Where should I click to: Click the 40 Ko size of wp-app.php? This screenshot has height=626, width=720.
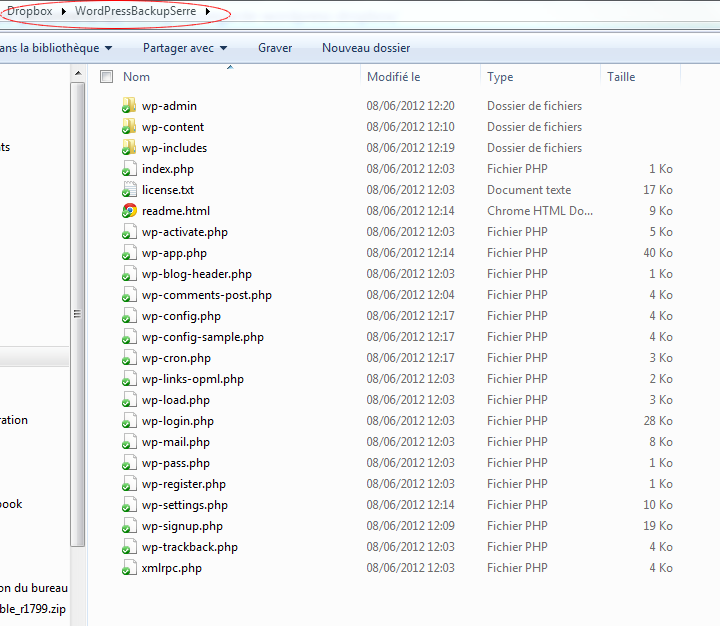pyautogui.click(x=658, y=253)
